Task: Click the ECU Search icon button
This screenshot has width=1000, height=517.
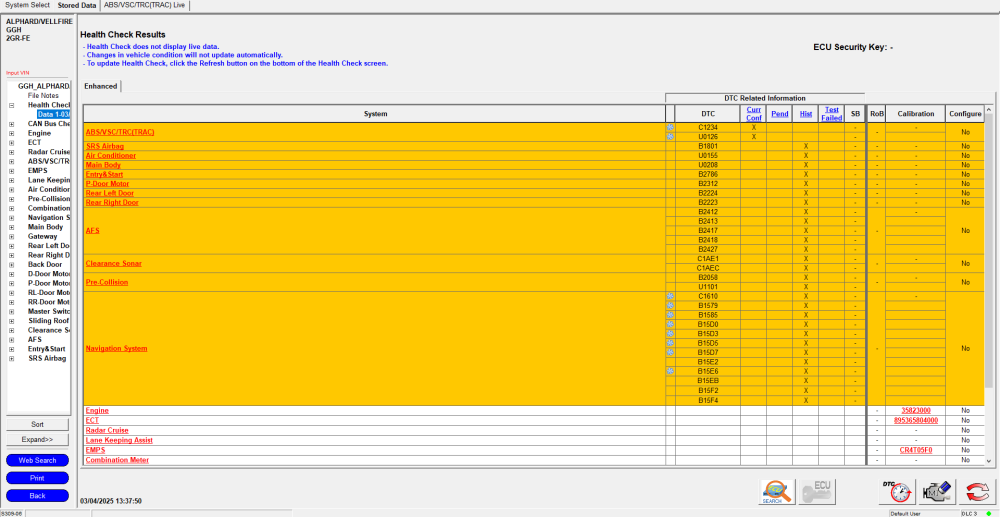Action: (777, 492)
